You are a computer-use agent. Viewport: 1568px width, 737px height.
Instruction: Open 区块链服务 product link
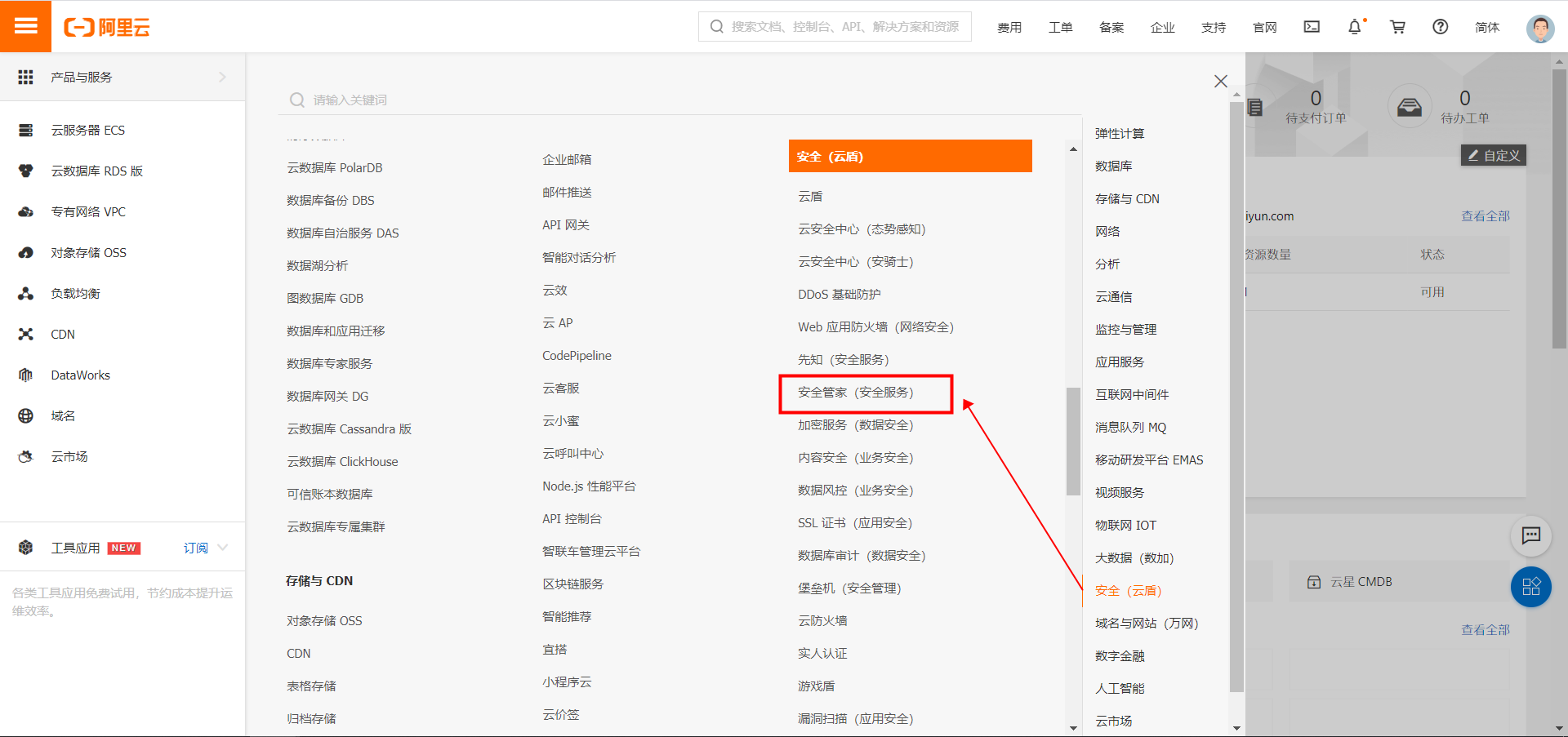(573, 584)
